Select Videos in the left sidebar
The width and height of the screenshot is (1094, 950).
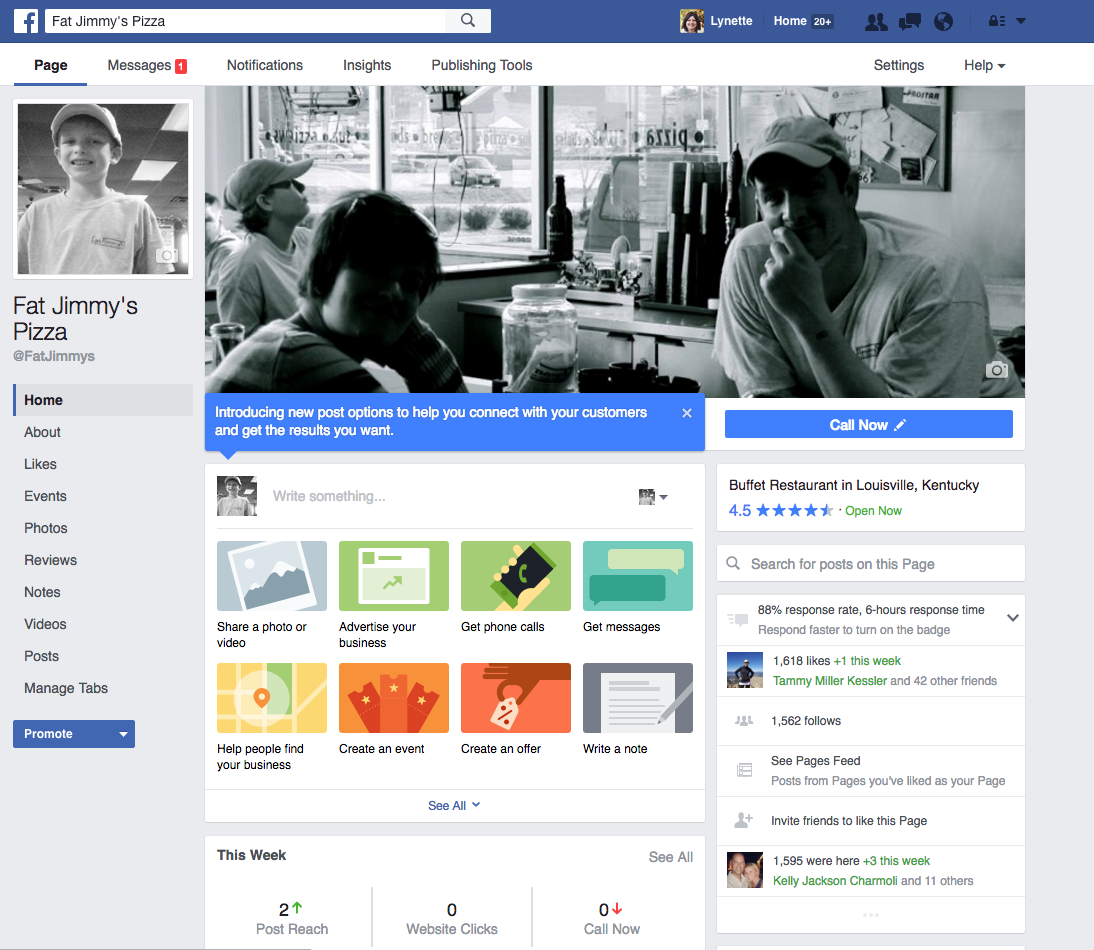(x=45, y=625)
